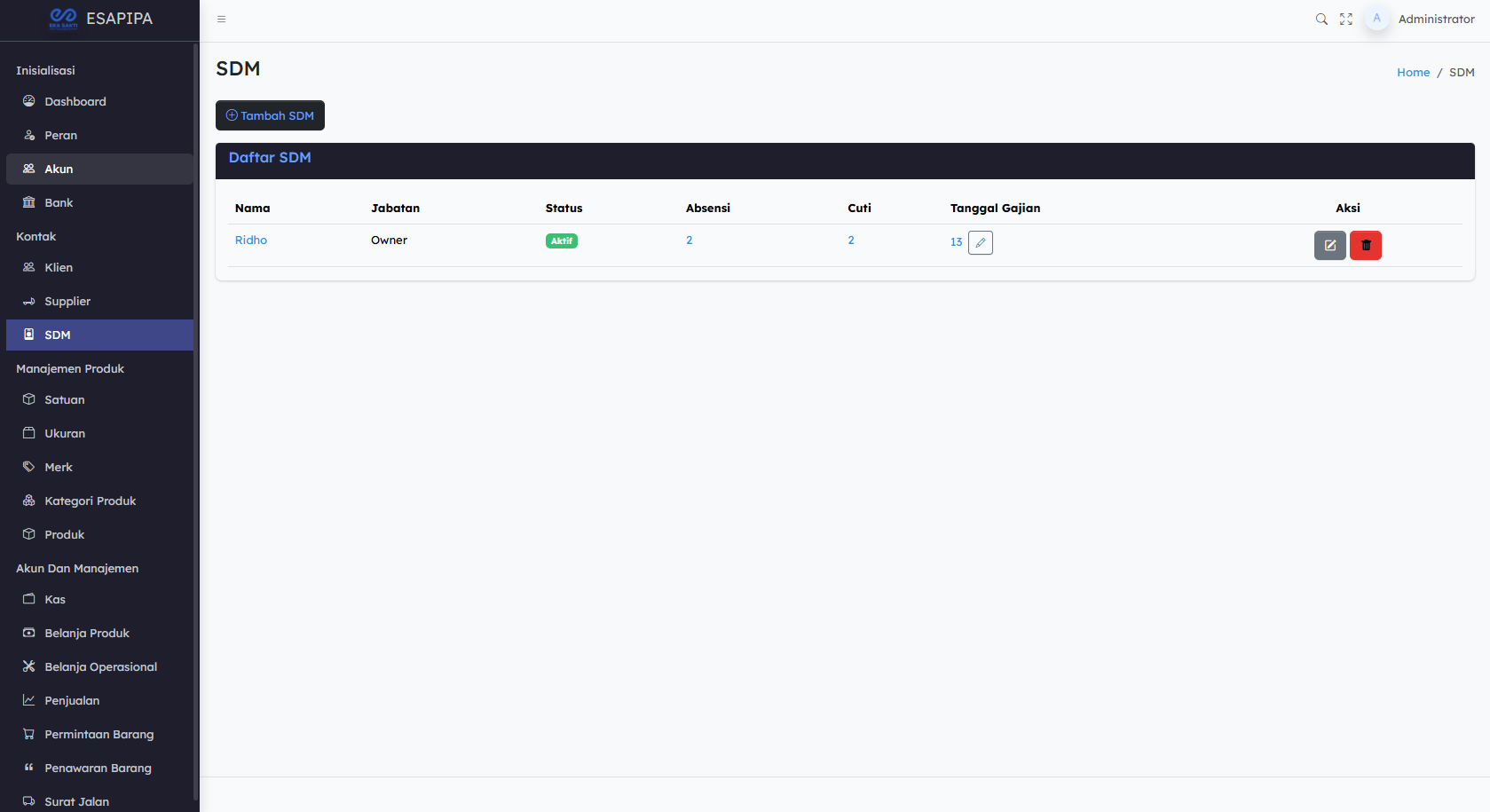Open the Klien menu item
Image resolution: width=1490 pixels, height=812 pixels.
pos(99,268)
